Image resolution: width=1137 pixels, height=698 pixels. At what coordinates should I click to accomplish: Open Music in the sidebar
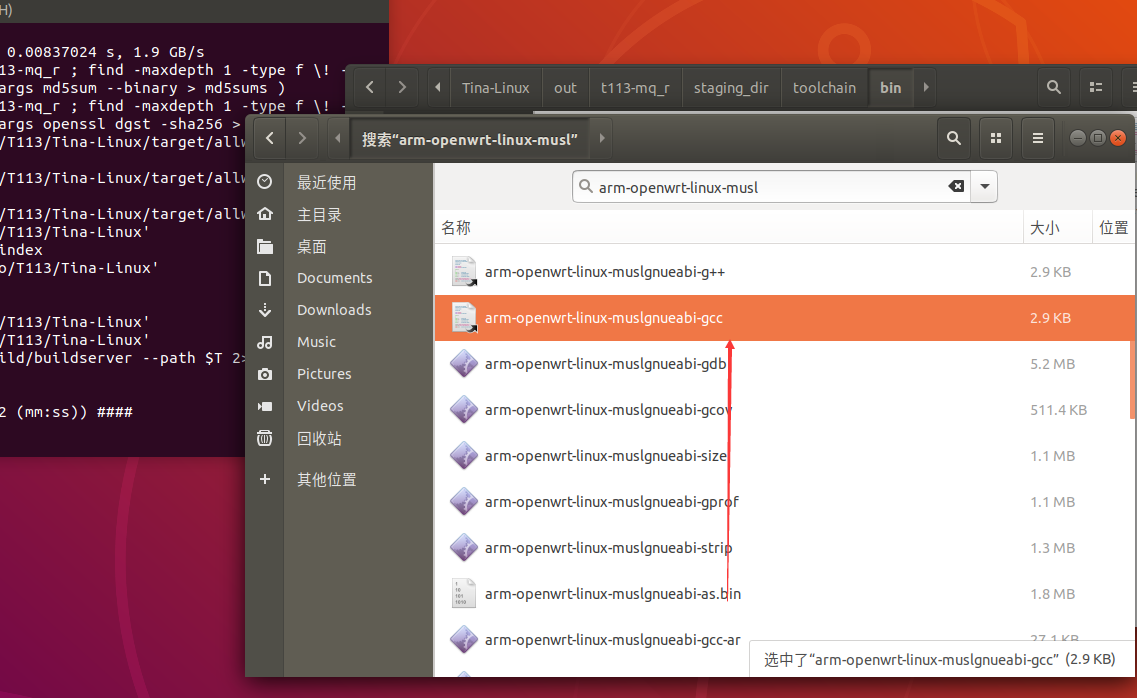pos(316,342)
